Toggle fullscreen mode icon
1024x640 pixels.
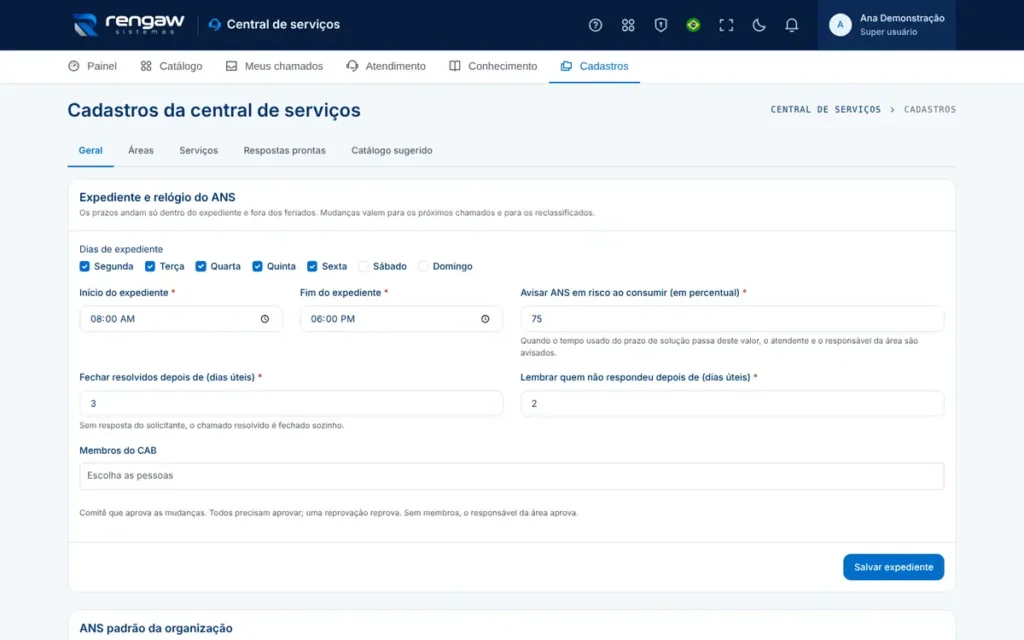(x=726, y=25)
